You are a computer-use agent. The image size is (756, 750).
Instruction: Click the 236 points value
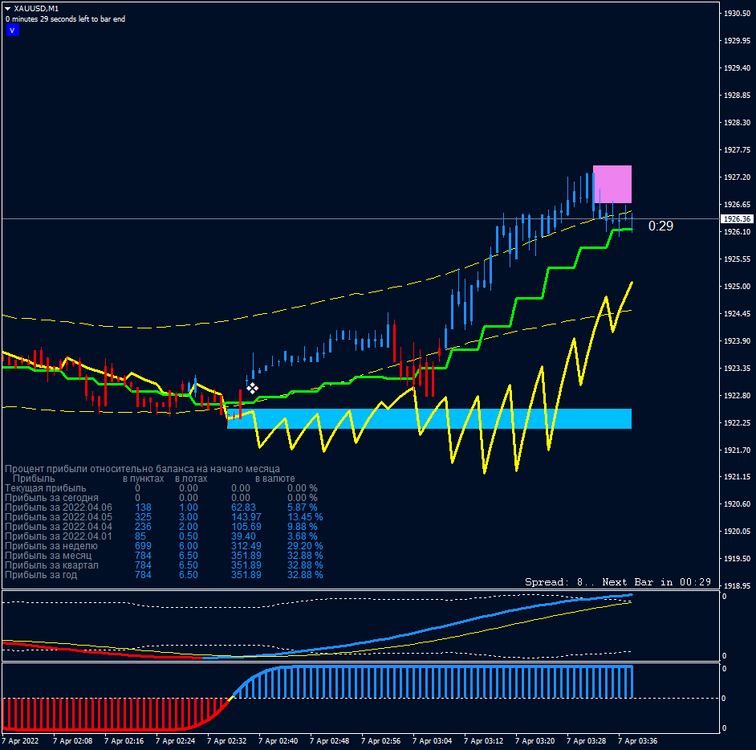pos(143,527)
